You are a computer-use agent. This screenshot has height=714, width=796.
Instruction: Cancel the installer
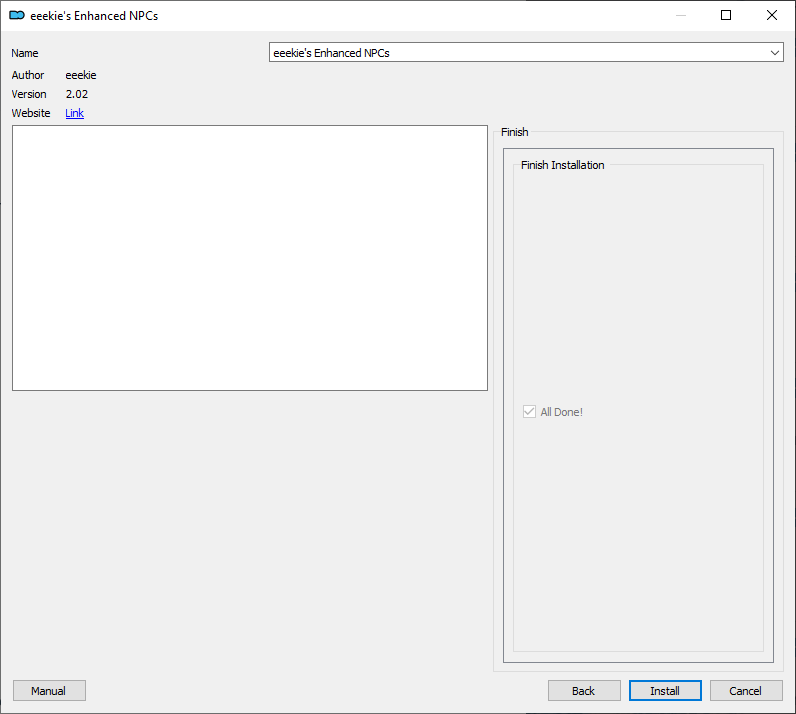pyautogui.click(x=746, y=691)
